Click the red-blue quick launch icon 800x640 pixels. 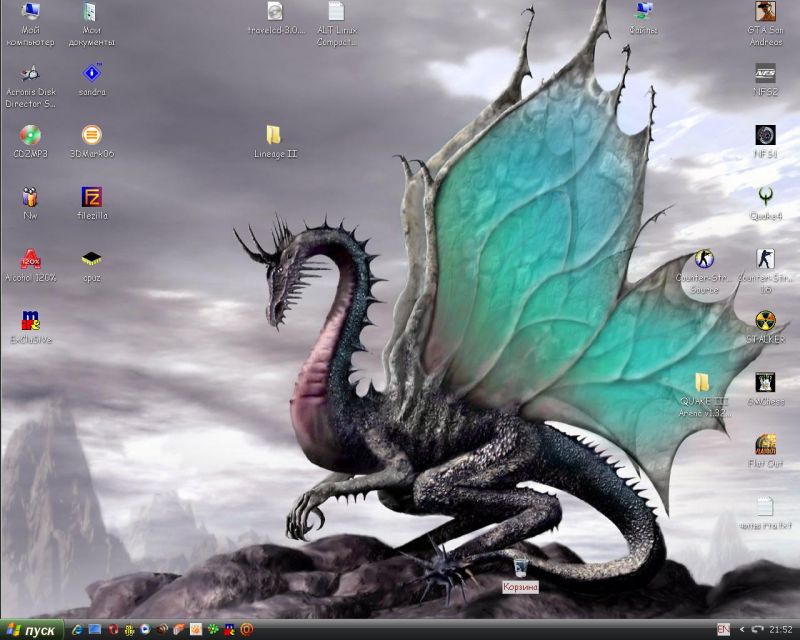coord(230,630)
